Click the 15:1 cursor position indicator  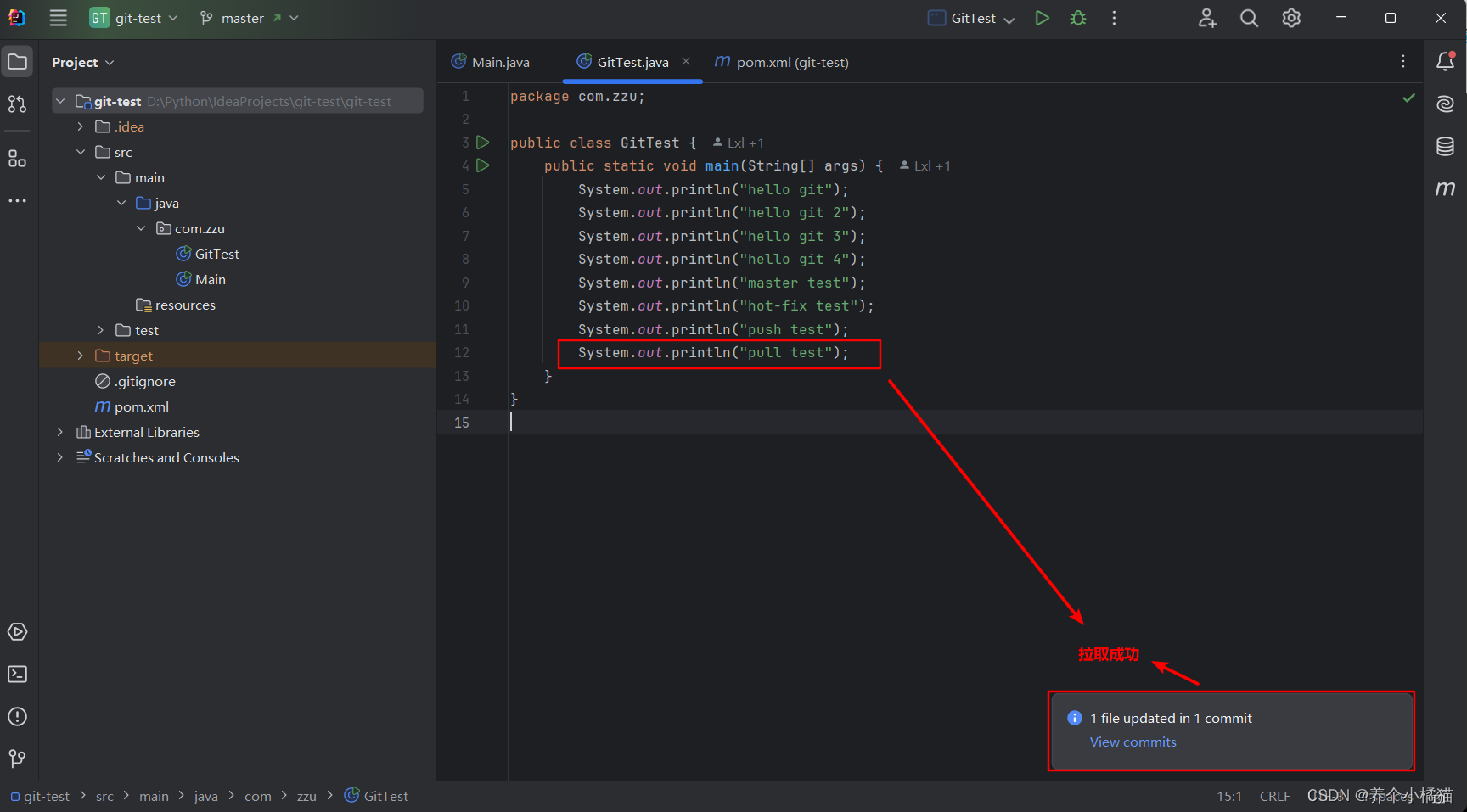click(x=1229, y=796)
